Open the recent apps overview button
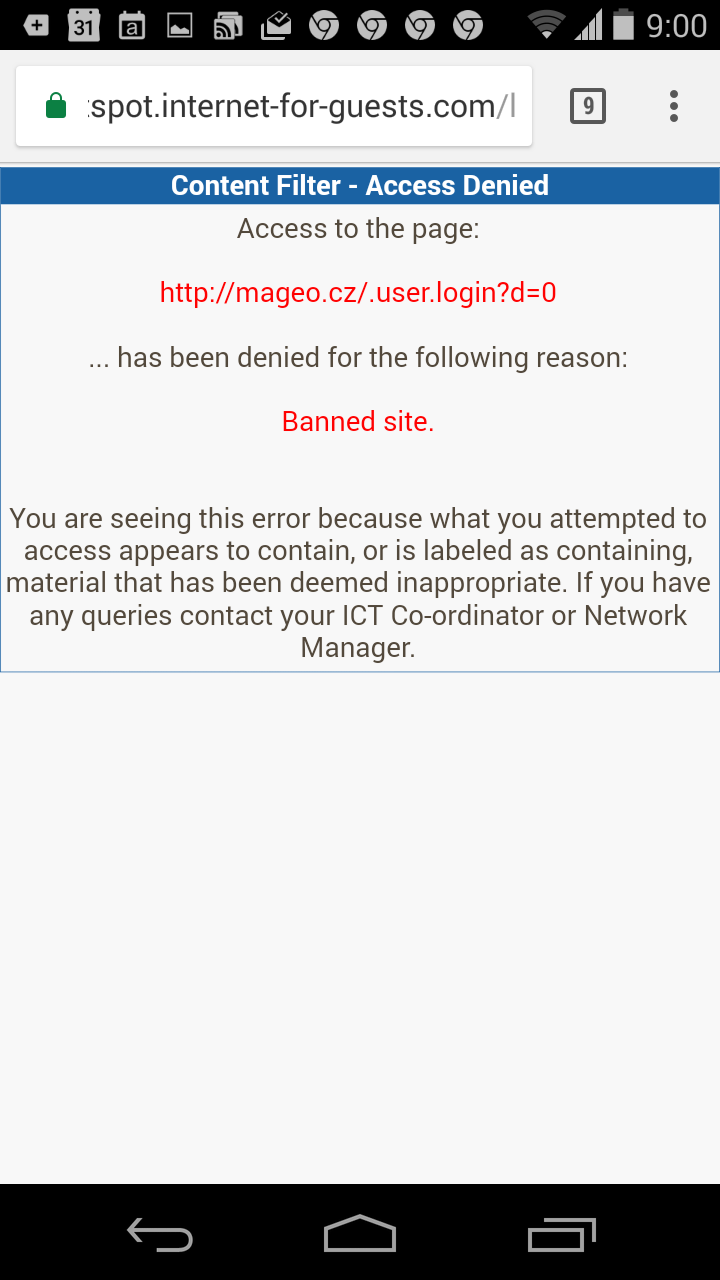This screenshot has width=720, height=1280. coord(561,1234)
